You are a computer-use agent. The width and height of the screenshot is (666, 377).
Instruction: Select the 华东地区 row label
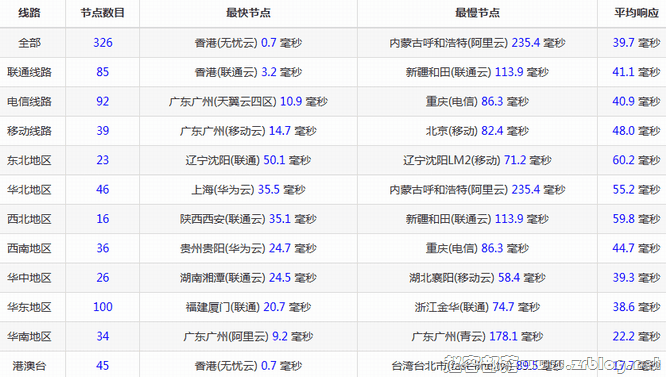pyautogui.click(x=29, y=307)
